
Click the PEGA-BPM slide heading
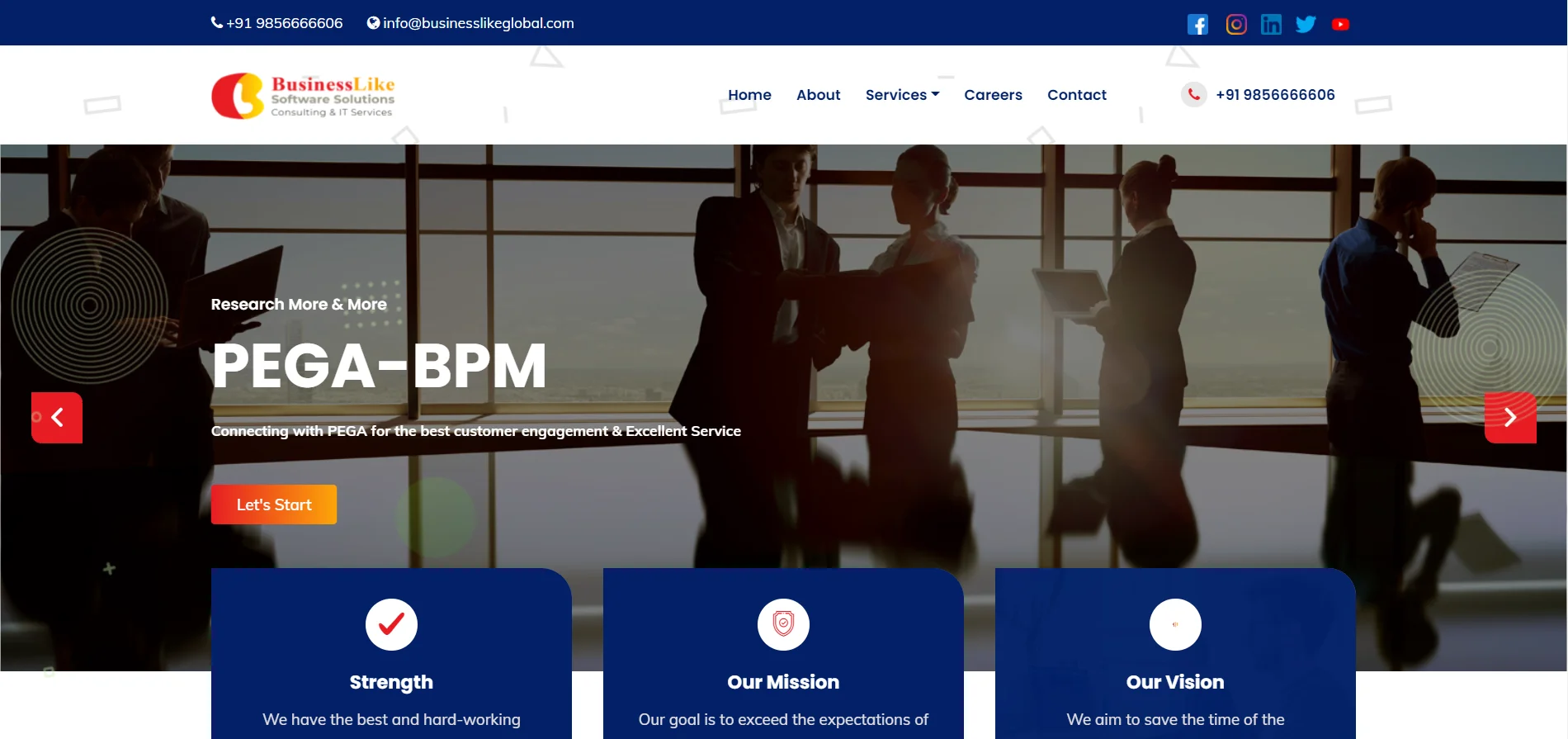(379, 366)
